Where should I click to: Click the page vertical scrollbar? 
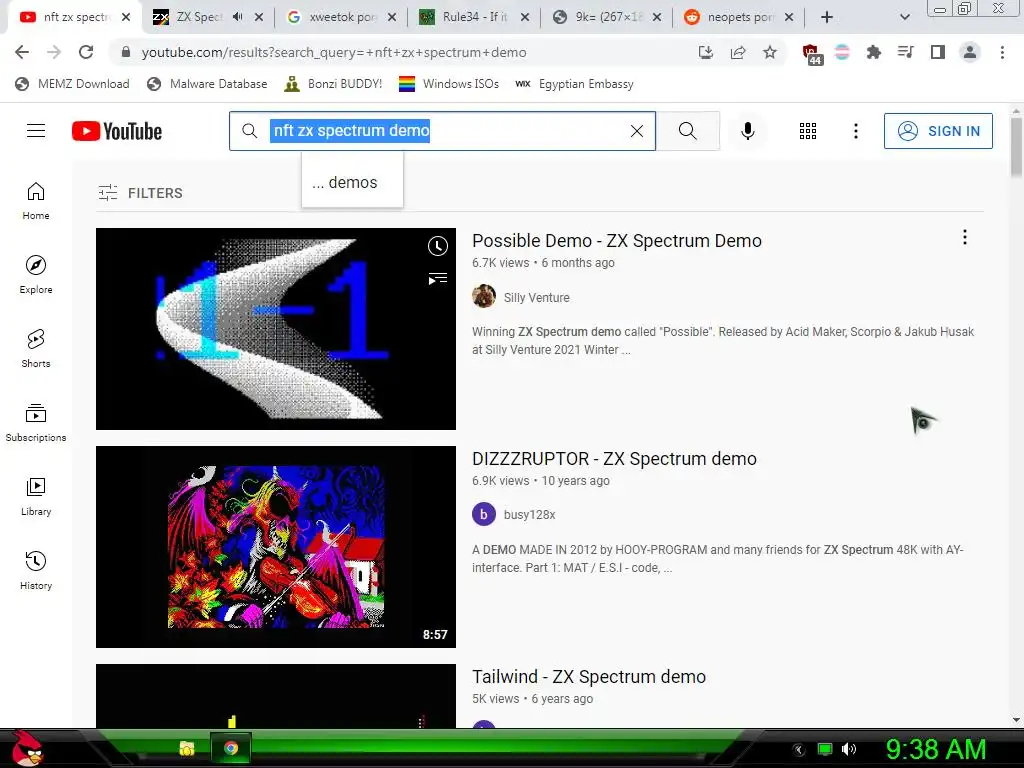point(1016,147)
